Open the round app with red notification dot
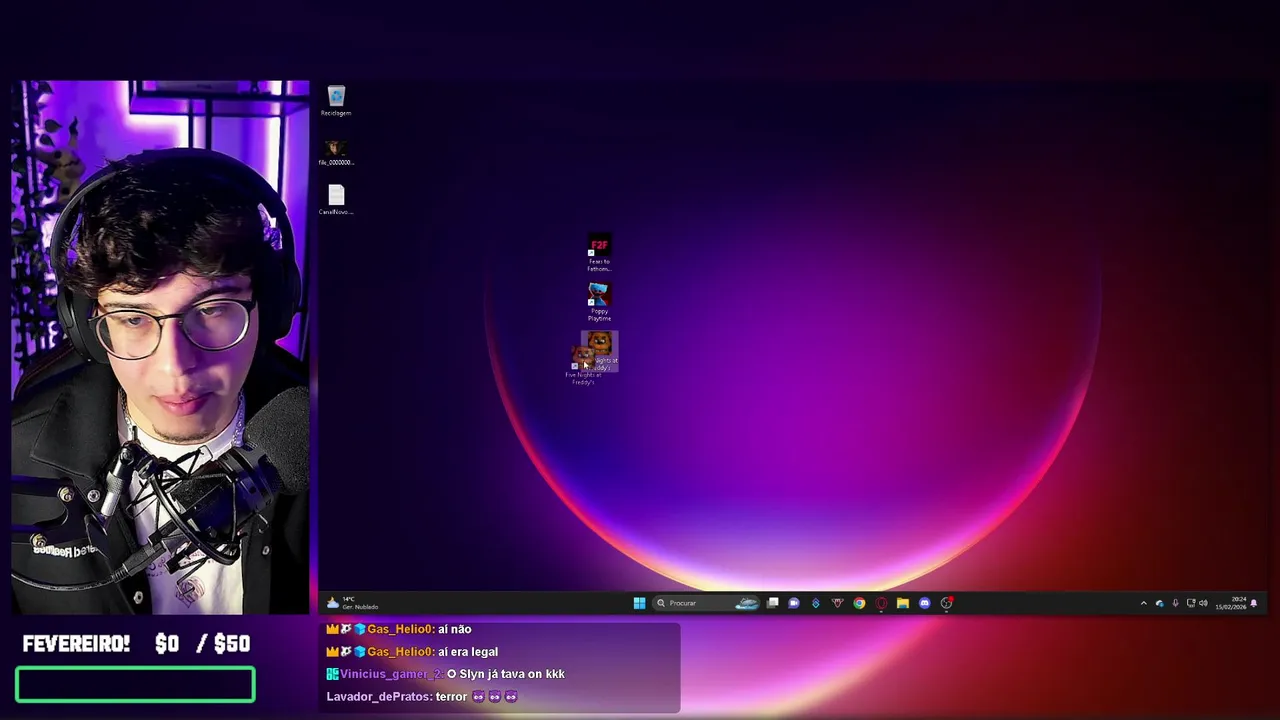Image resolution: width=1280 pixels, height=720 pixels. [947, 603]
